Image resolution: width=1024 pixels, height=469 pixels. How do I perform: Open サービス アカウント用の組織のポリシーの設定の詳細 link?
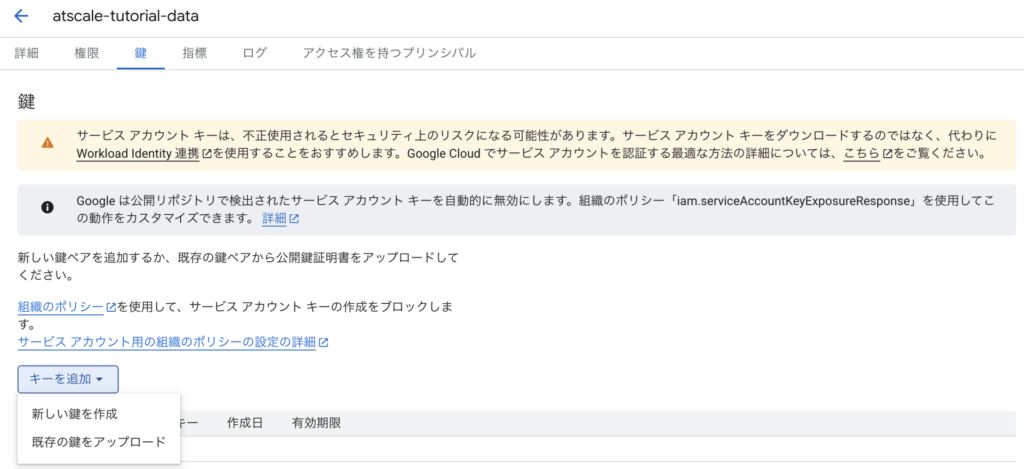(x=166, y=343)
